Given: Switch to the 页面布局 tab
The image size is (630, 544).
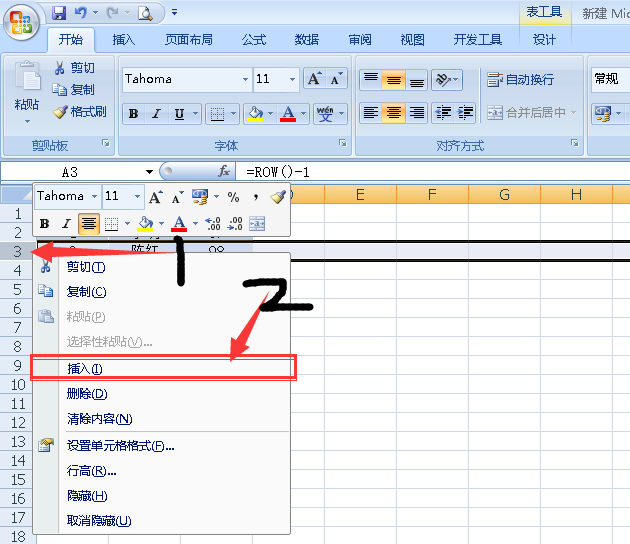Looking at the screenshot, I should tap(189, 39).
